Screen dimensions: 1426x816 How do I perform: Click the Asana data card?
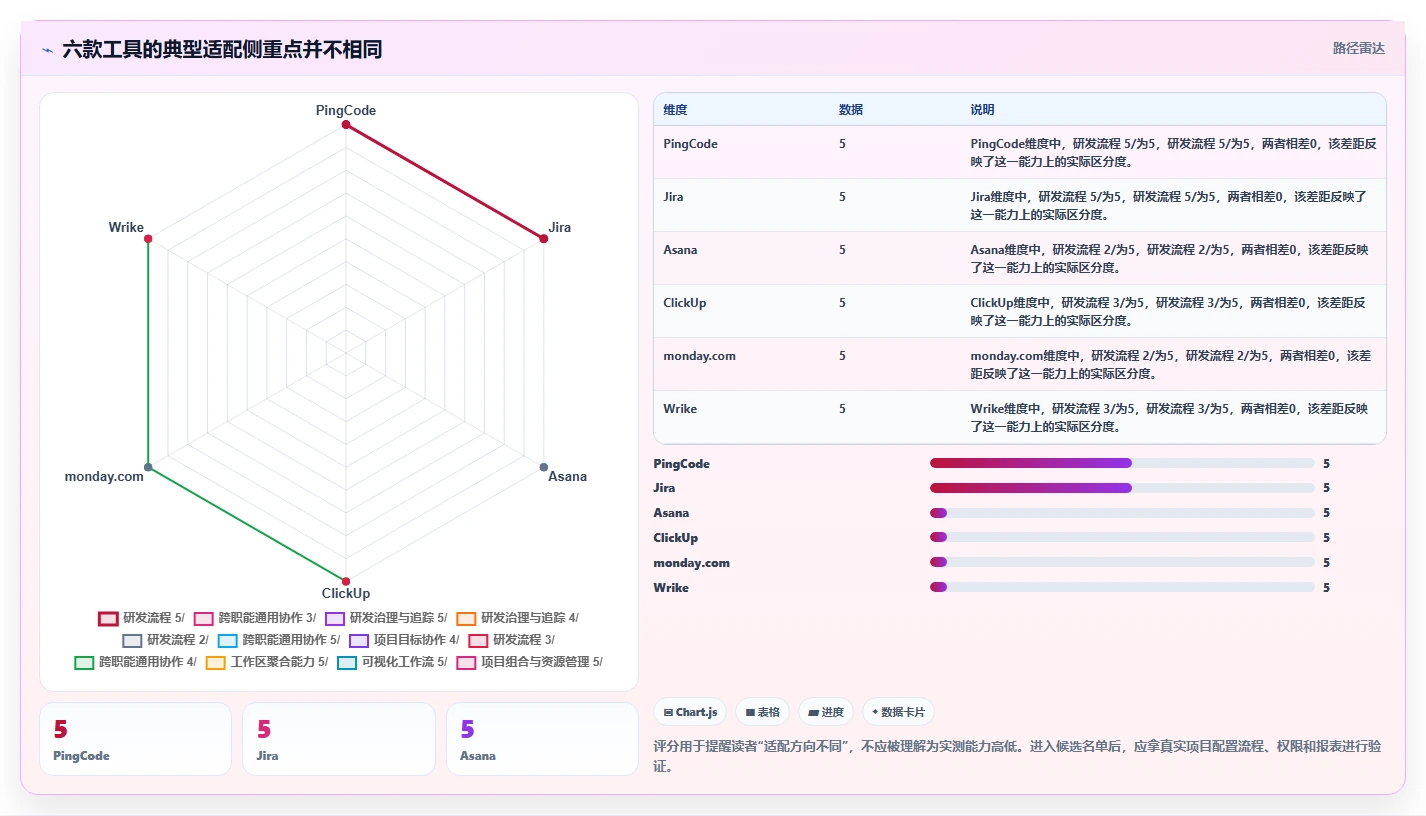[542, 739]
